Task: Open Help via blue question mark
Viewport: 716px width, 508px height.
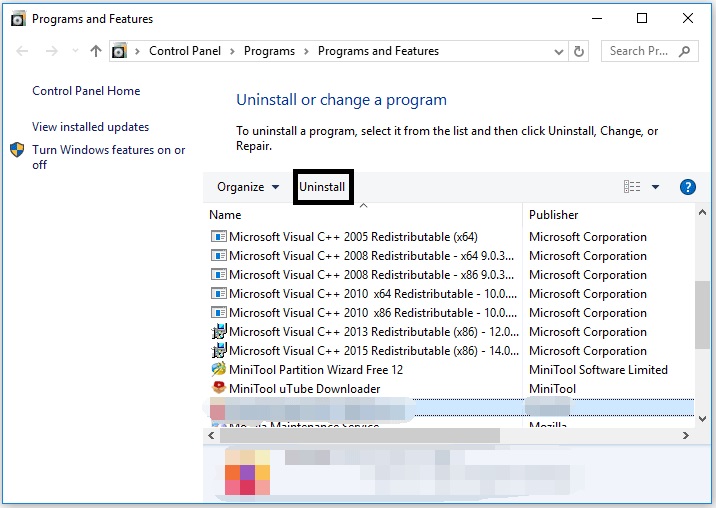Action: pos(687,187)
